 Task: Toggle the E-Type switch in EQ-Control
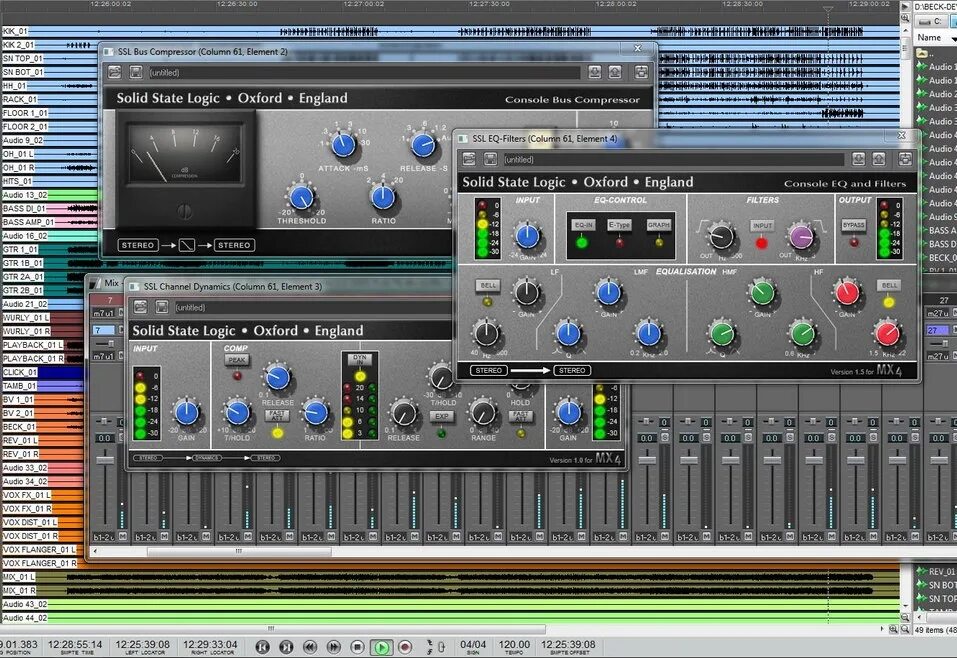coord(619,225)
